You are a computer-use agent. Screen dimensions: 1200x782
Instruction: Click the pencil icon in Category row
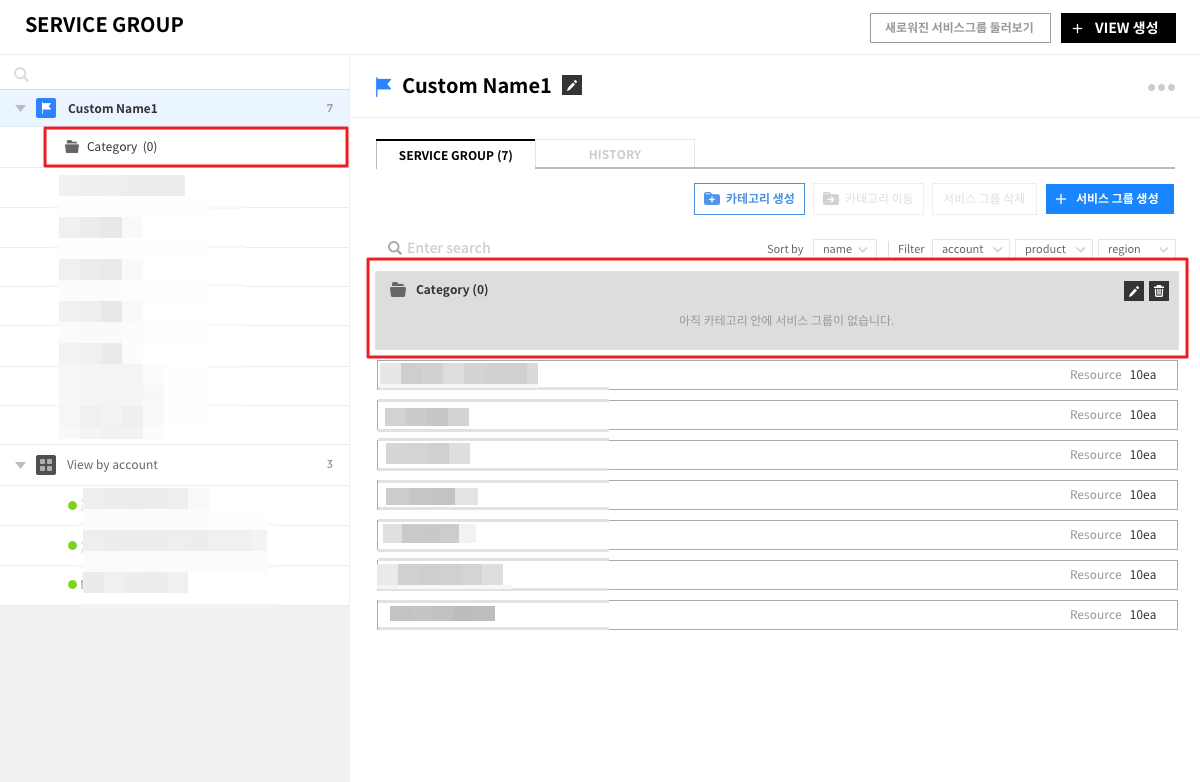[x=1133, y=291]
